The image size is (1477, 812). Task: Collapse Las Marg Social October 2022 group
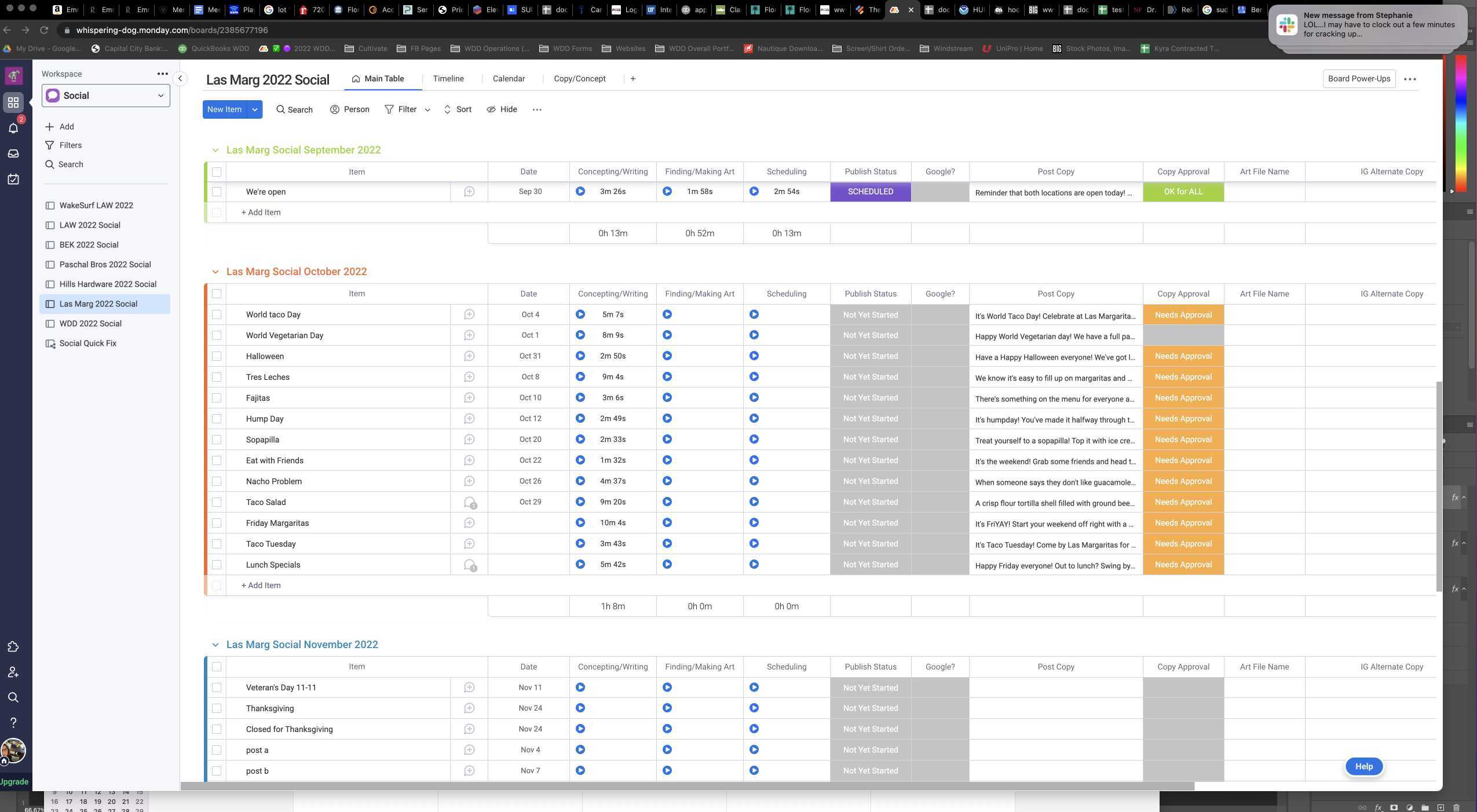[215, 272]
